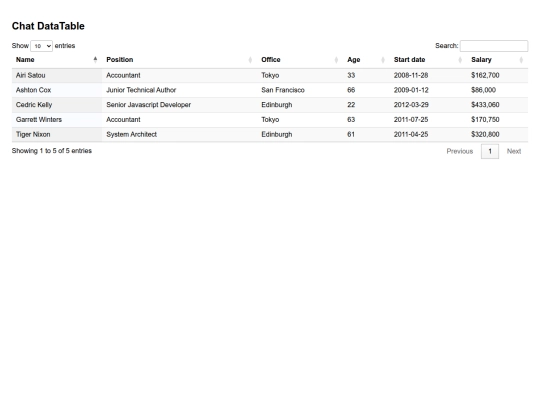The height and width of the screenshot is (405, 540).
Task: Click the System Architect position cell
Action: tap(180, 135)
